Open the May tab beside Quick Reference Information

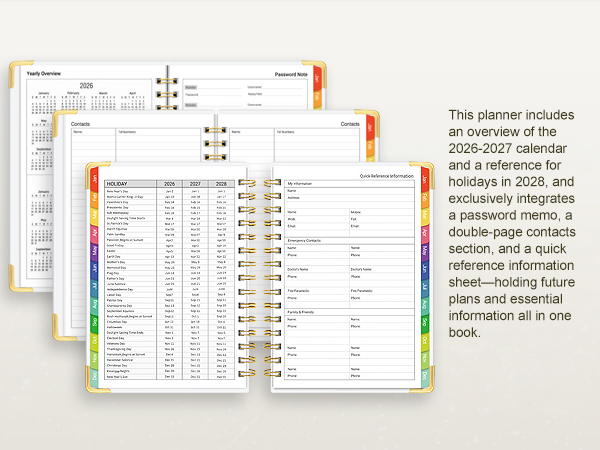pos(424,251)
